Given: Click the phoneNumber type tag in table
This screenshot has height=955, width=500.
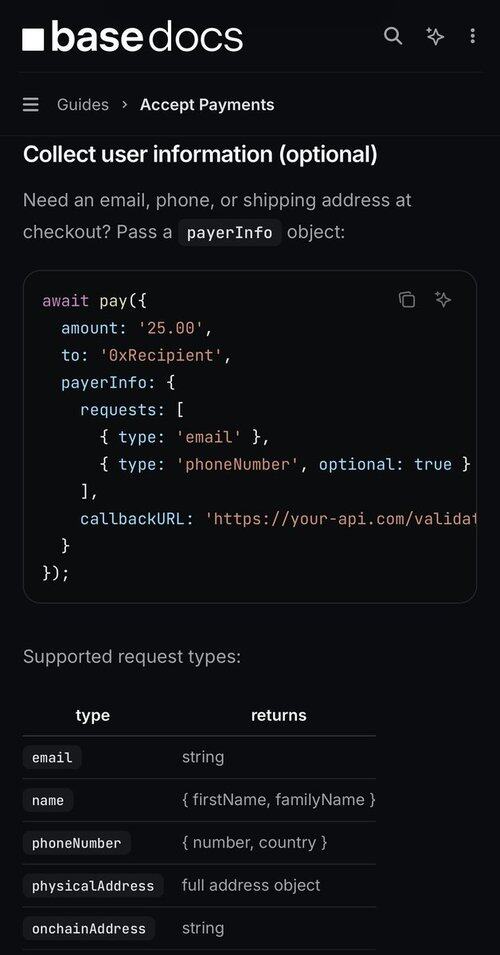Looking at the screenshot, I should click(x=77, y=843).
